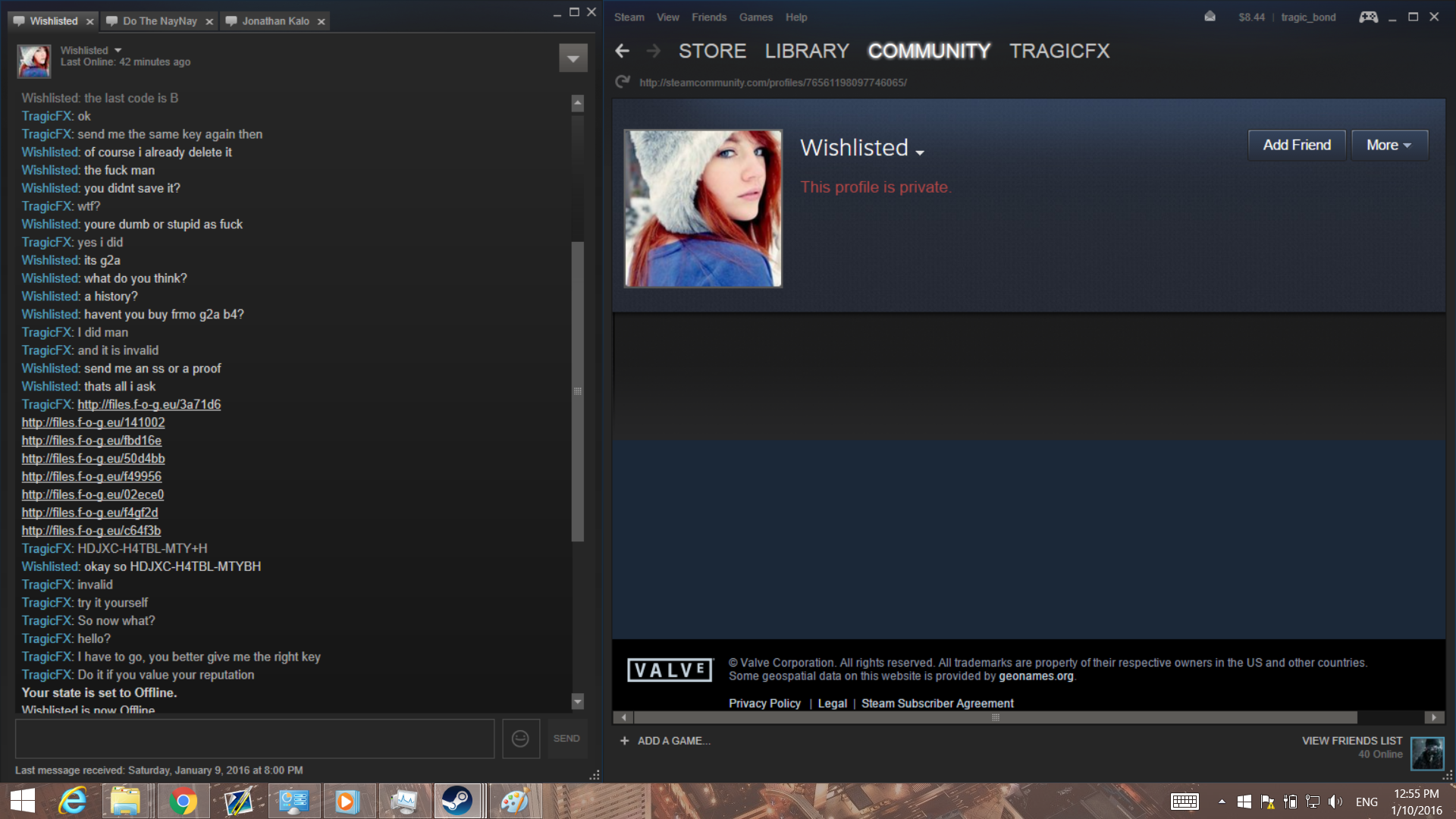Click the Wishlisted profile avatar image
Image resolution: width=1456 pixels, height=819 pixels.
click(703, 209)
